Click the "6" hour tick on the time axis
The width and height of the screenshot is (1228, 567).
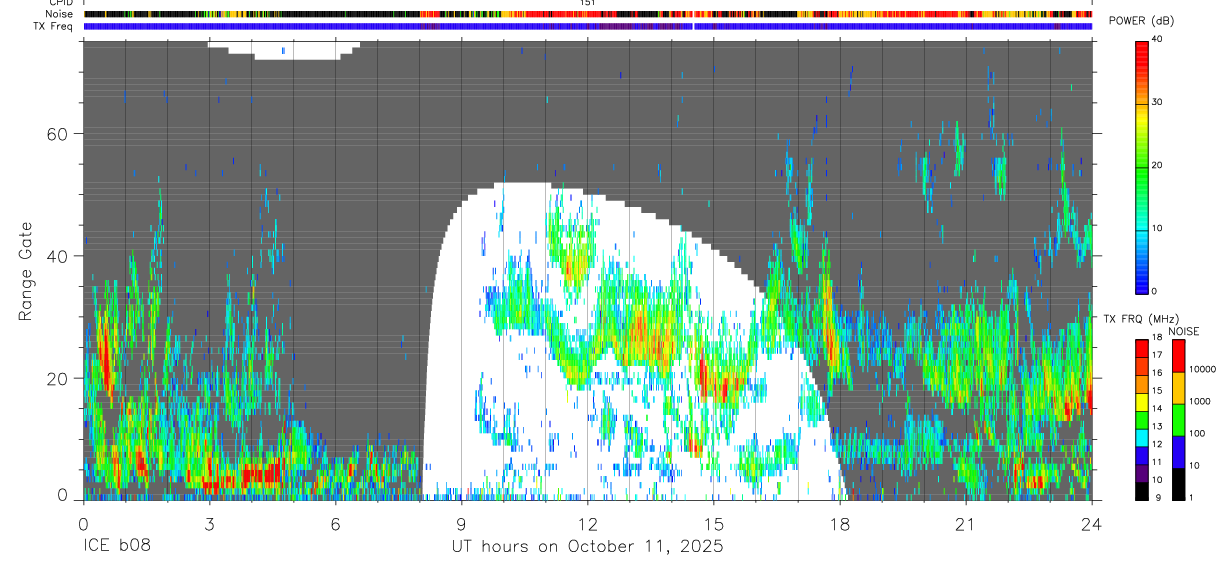(335, 524)
